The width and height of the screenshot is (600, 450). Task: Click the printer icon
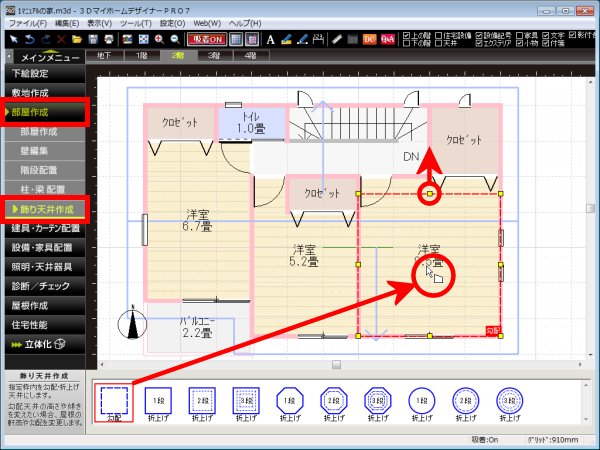(109, 39)
